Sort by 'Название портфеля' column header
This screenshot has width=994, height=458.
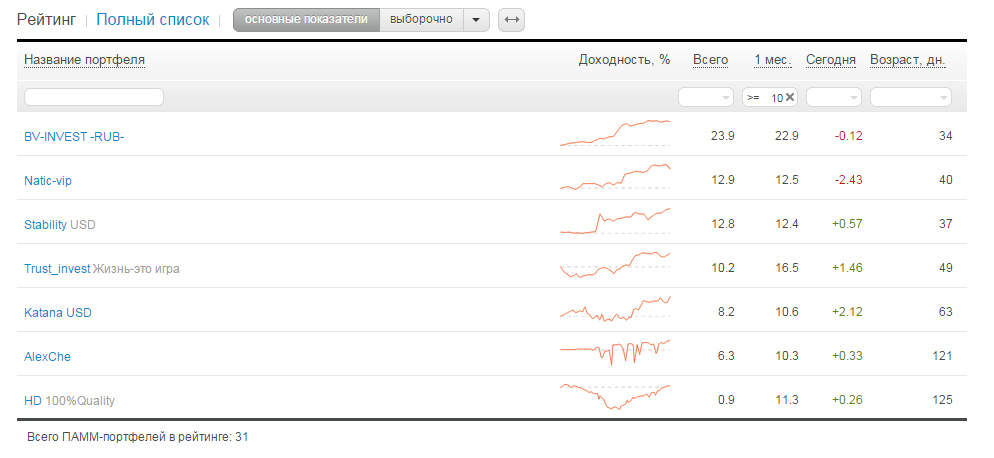84,60
